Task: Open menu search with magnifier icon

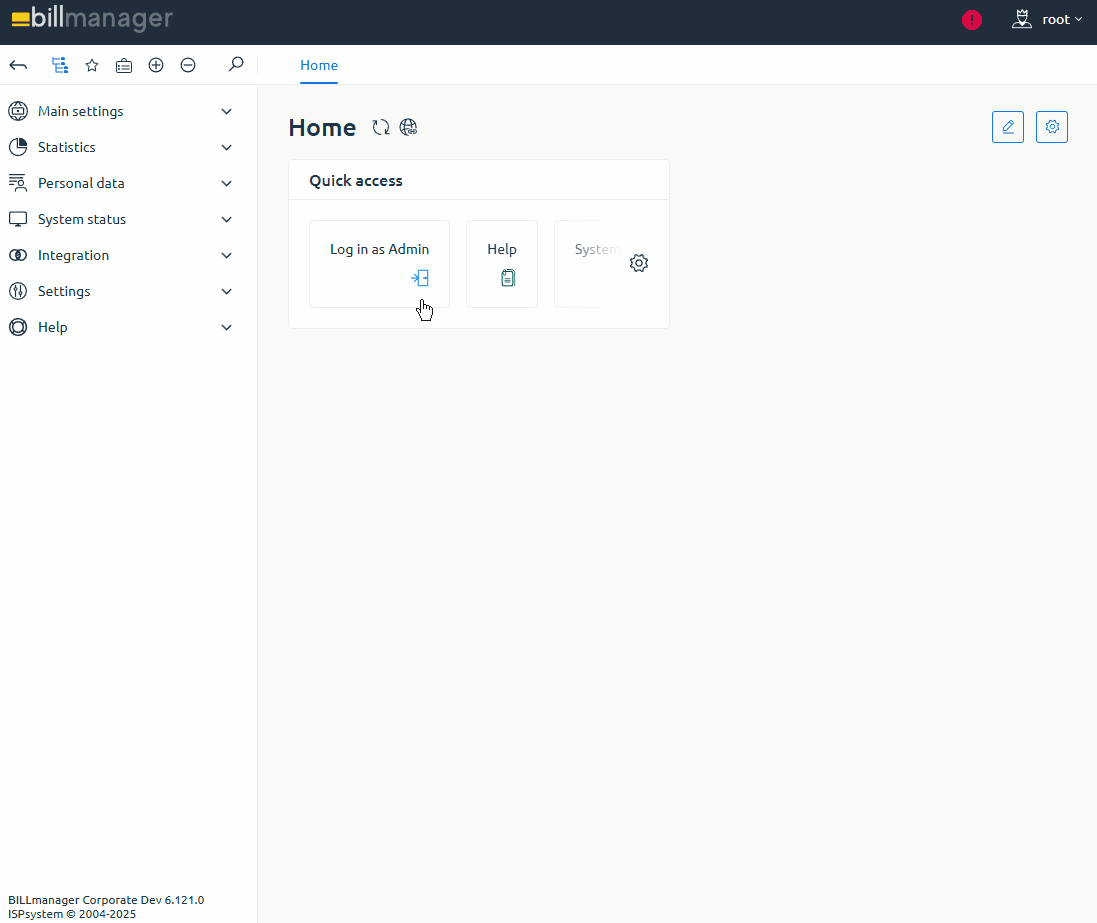Action: [x=236, y=65]
